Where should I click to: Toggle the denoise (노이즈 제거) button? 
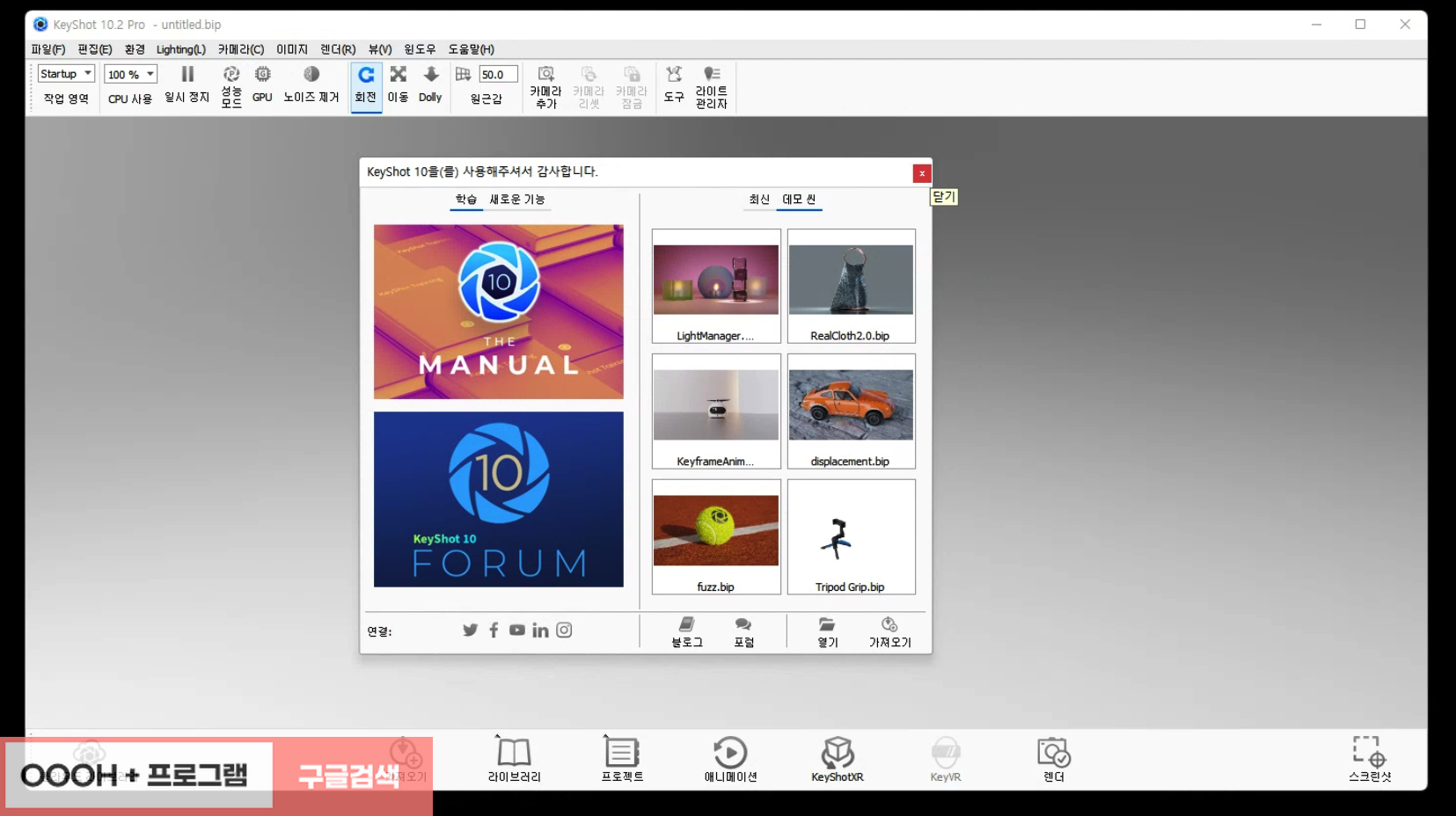point(311,84)
